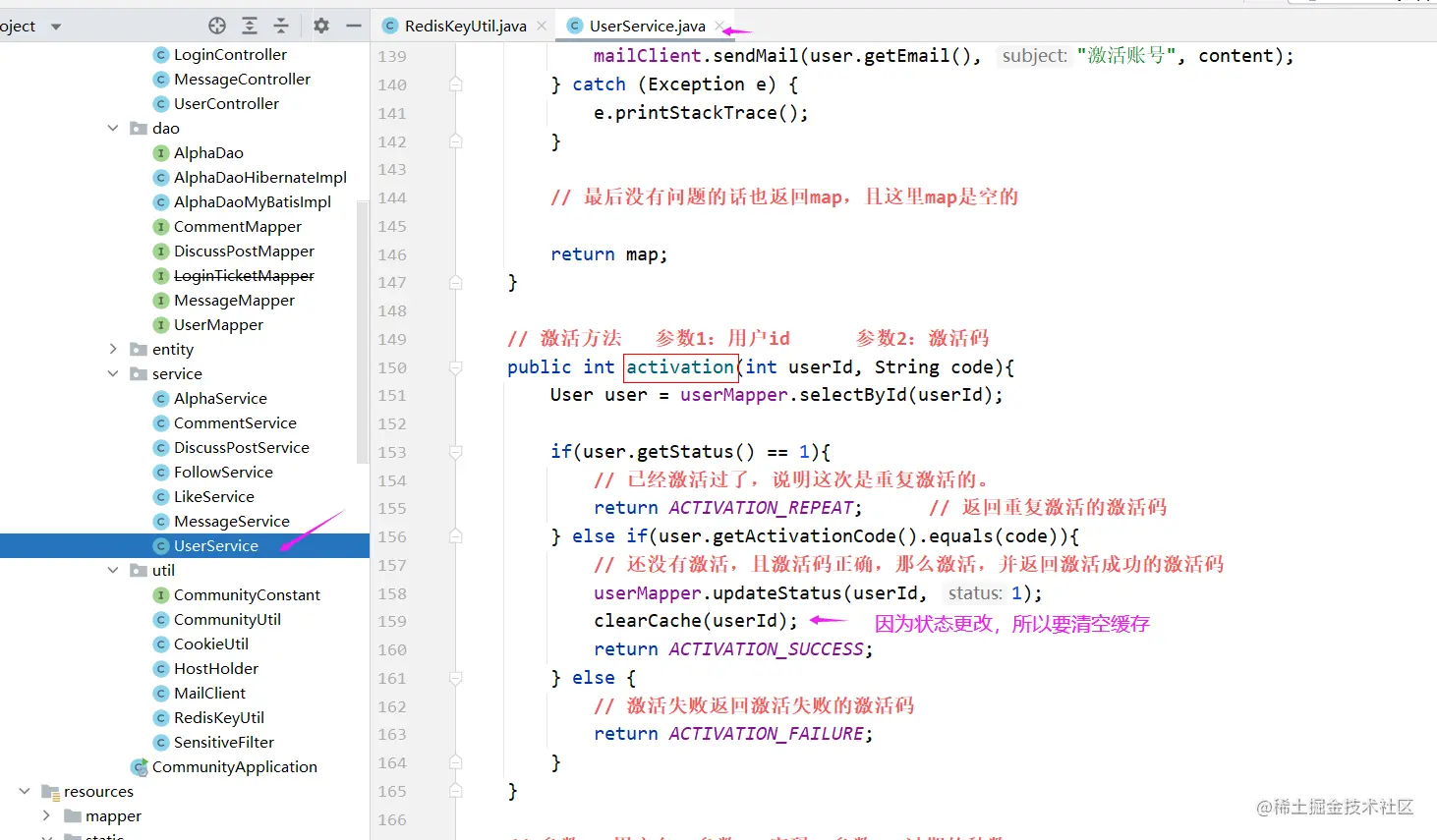This screenshot has width=1437, height=840.
Task: Click the Expand All icon in project toolbar
Action: (250, 26)
